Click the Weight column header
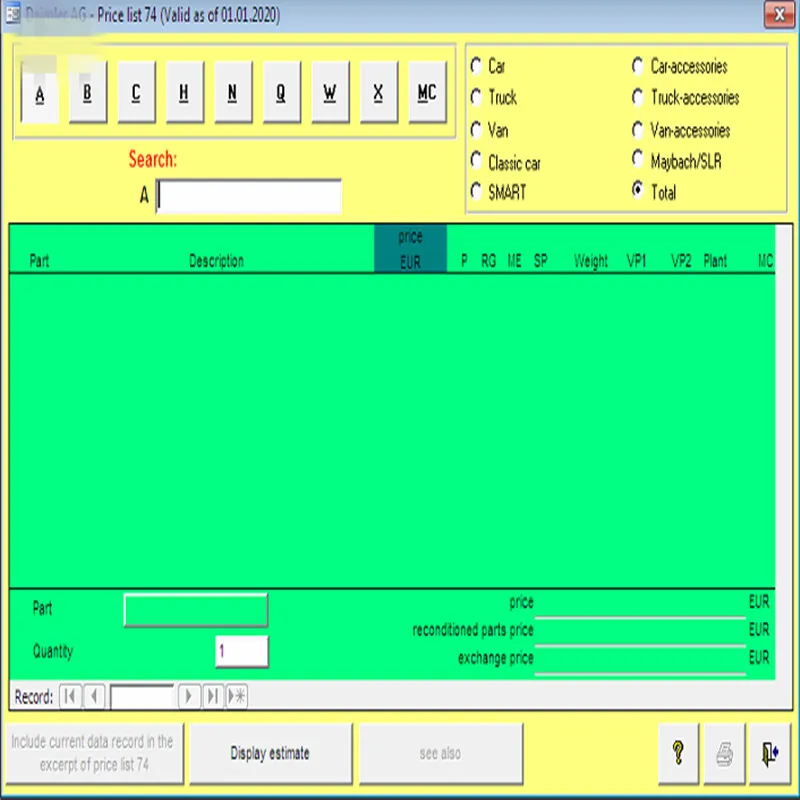The width and height of the screenshot is (800, 800). (591, 261)
